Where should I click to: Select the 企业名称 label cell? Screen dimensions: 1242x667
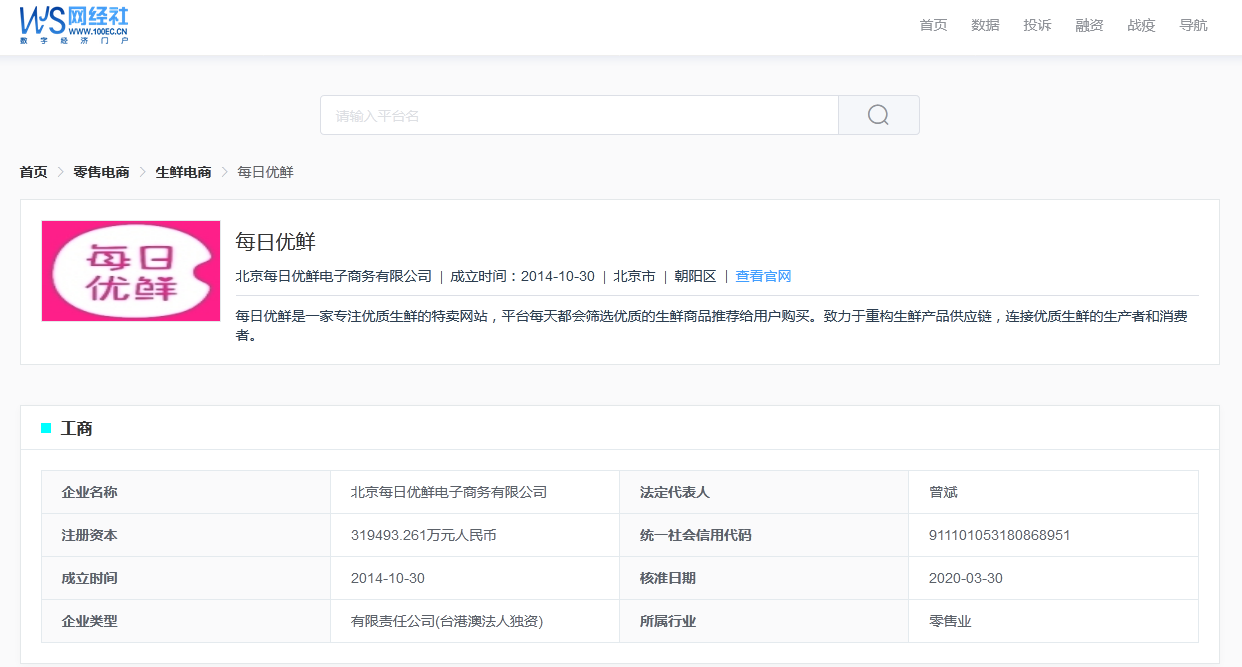click(x=186, y=492)
